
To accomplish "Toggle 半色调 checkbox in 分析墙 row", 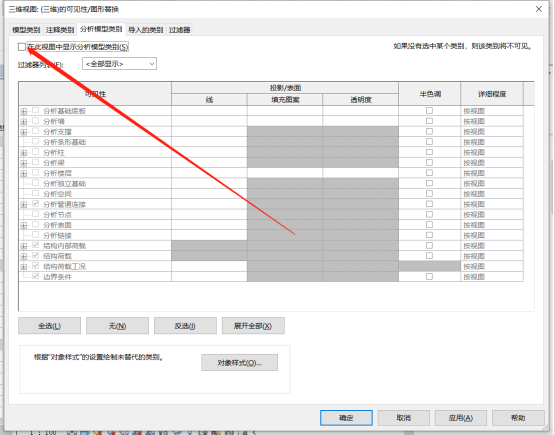I will pyautogui.click(x=429, y=121).
